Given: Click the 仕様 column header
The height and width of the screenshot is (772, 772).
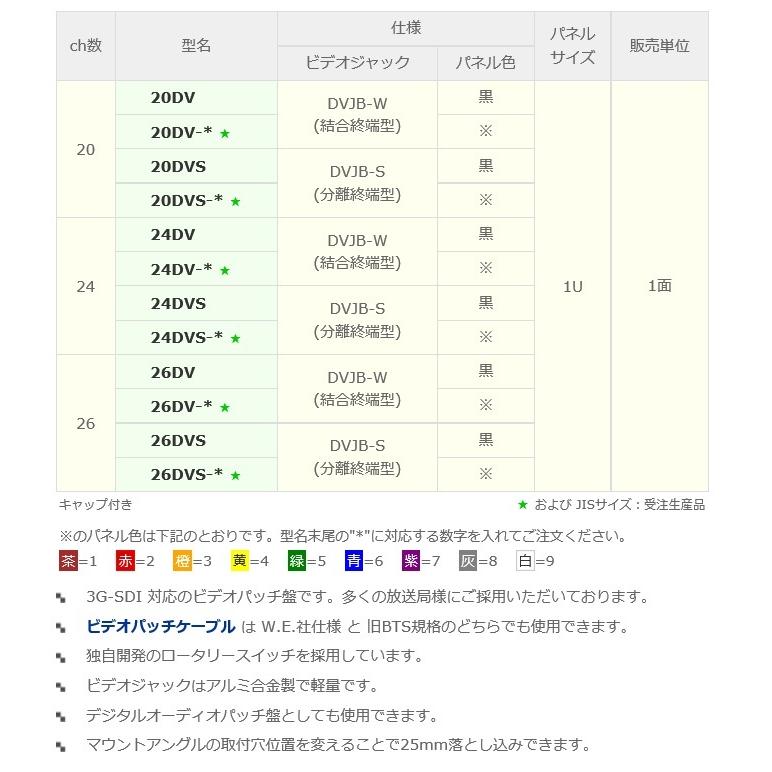Looking at the screenshot, I should (x=406, y=28).
